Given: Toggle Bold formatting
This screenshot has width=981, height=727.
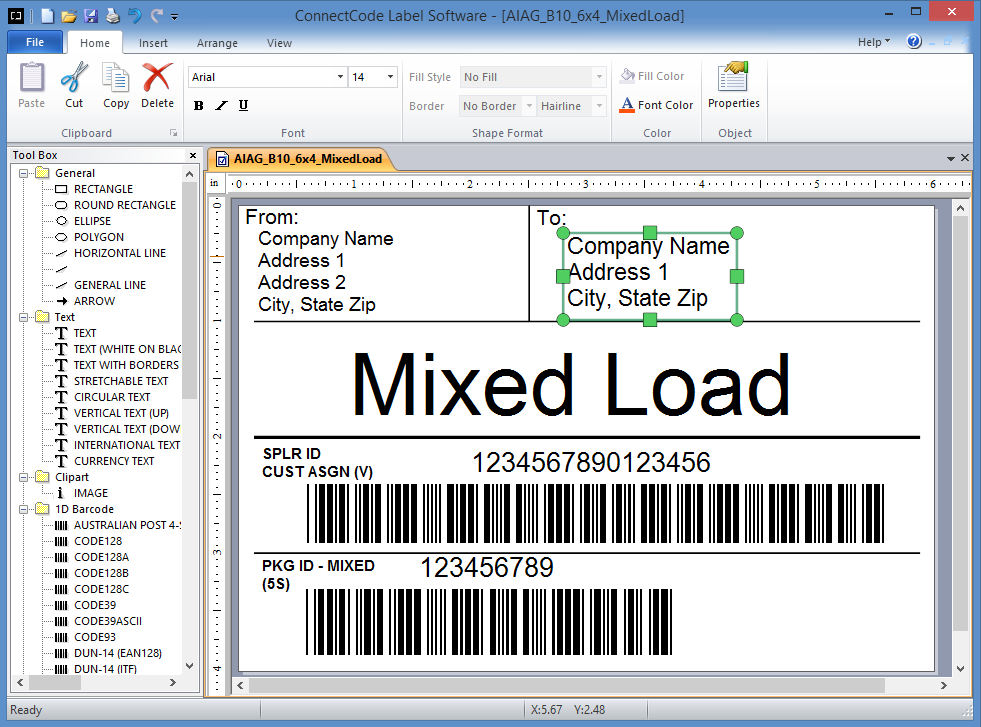Looking at the screenshot, I should (x=198, y=105).
